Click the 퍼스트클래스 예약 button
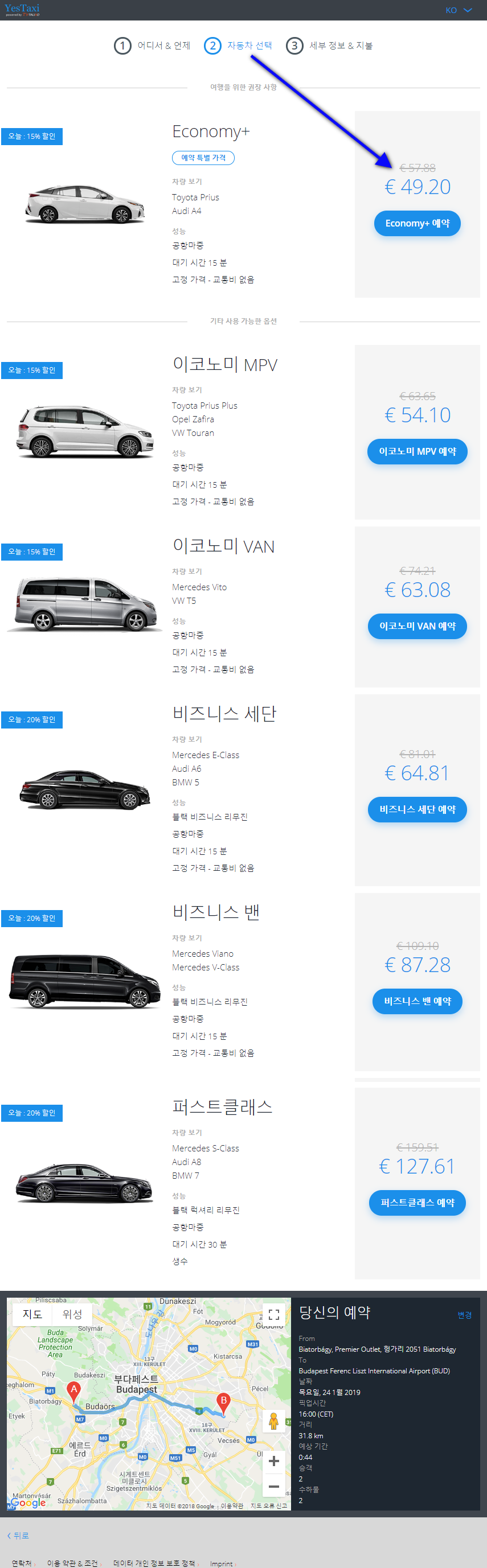This screenshot has height=1568, width=487. pyautogui.click(x=417, y=1203)
